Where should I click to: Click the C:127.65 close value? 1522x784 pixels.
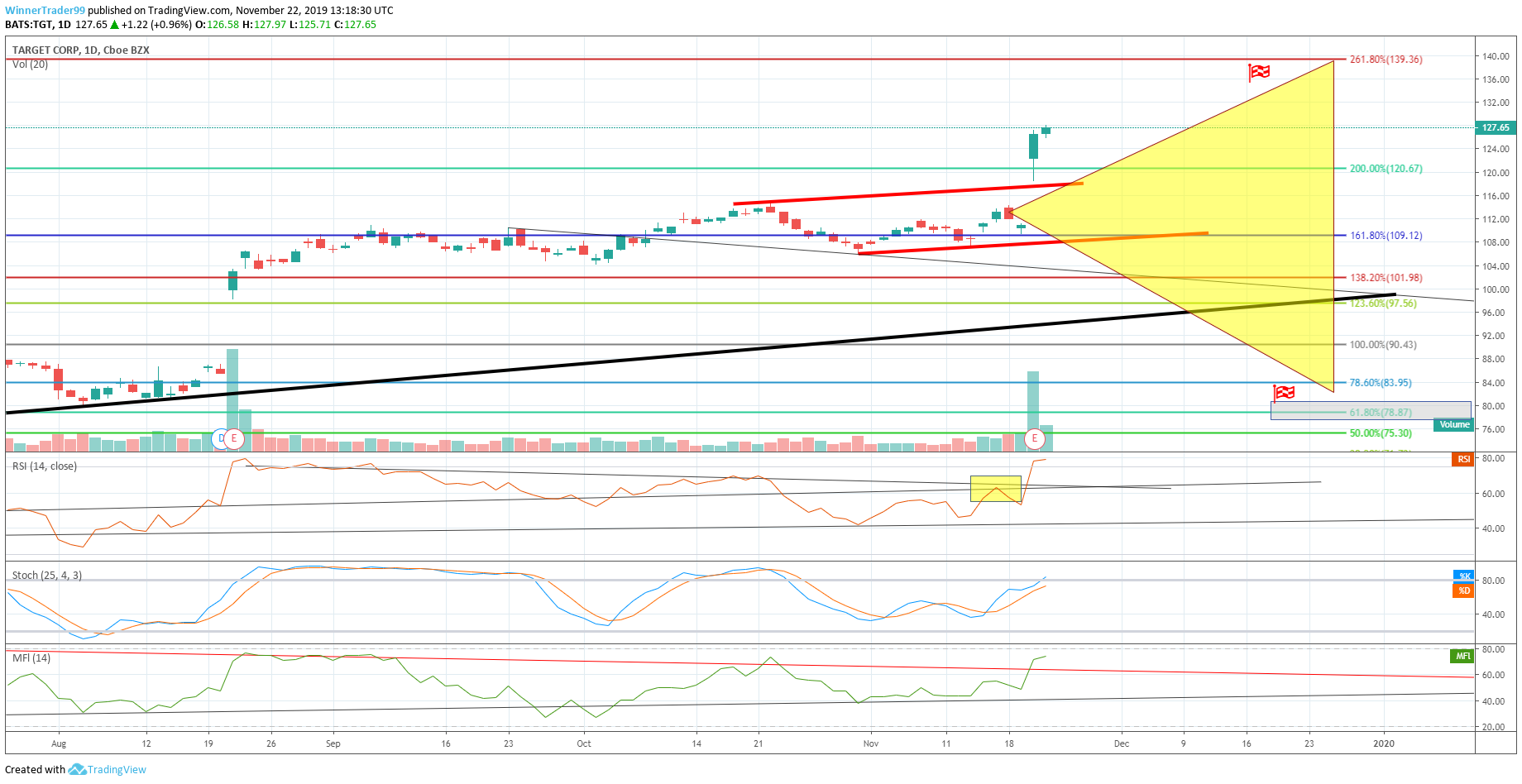(x=355, y=25)
